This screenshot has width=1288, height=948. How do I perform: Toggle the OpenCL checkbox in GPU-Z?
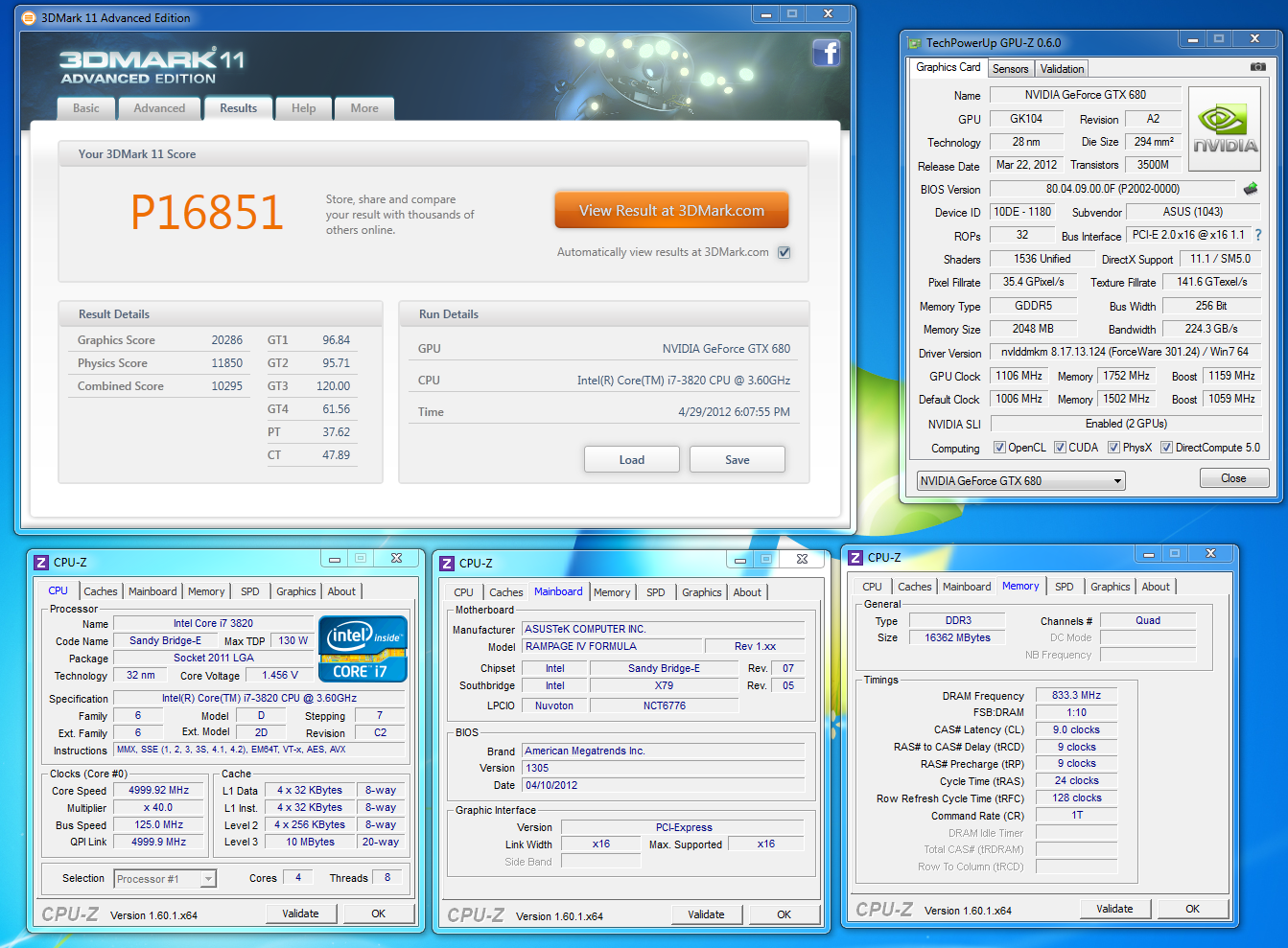click(999, 448)
